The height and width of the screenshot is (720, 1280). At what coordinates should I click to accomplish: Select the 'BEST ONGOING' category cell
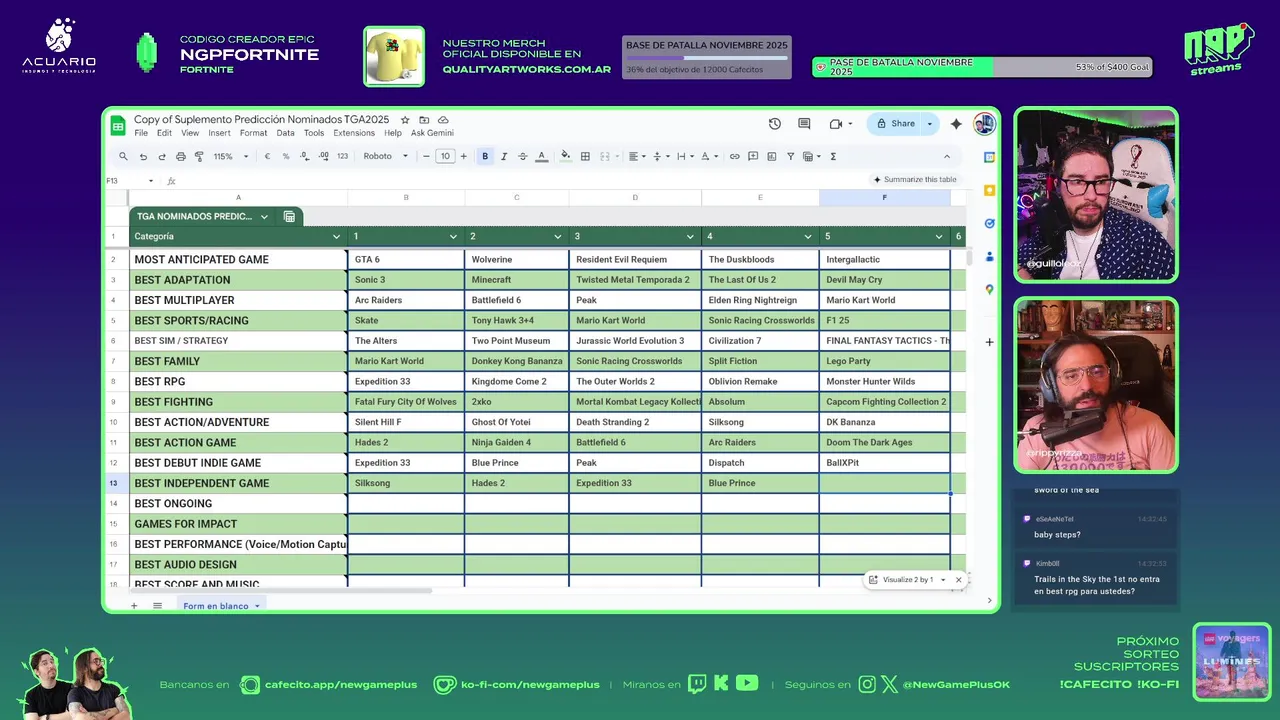[238, 504]
